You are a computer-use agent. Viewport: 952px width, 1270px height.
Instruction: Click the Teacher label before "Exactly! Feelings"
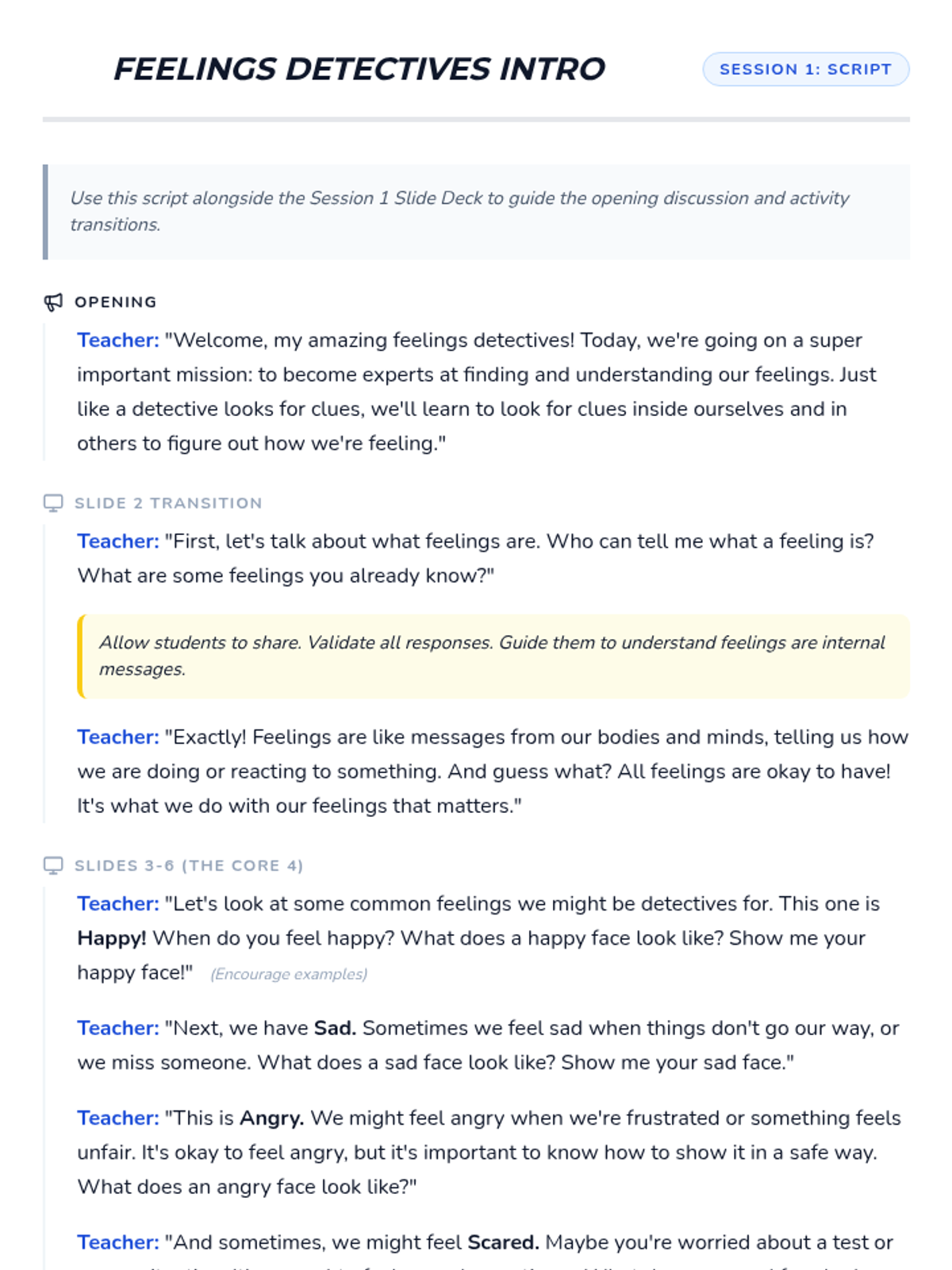118,737
